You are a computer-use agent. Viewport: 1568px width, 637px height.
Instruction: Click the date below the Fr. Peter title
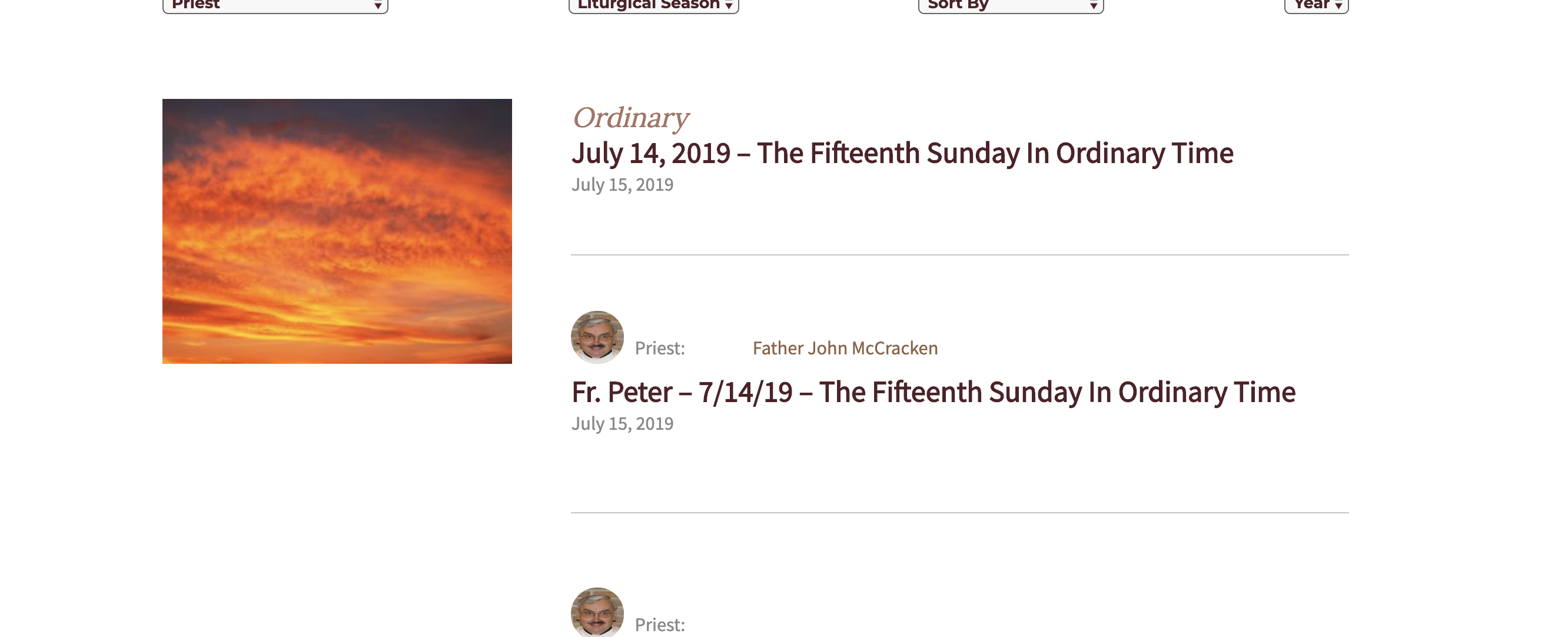[622, 423]
